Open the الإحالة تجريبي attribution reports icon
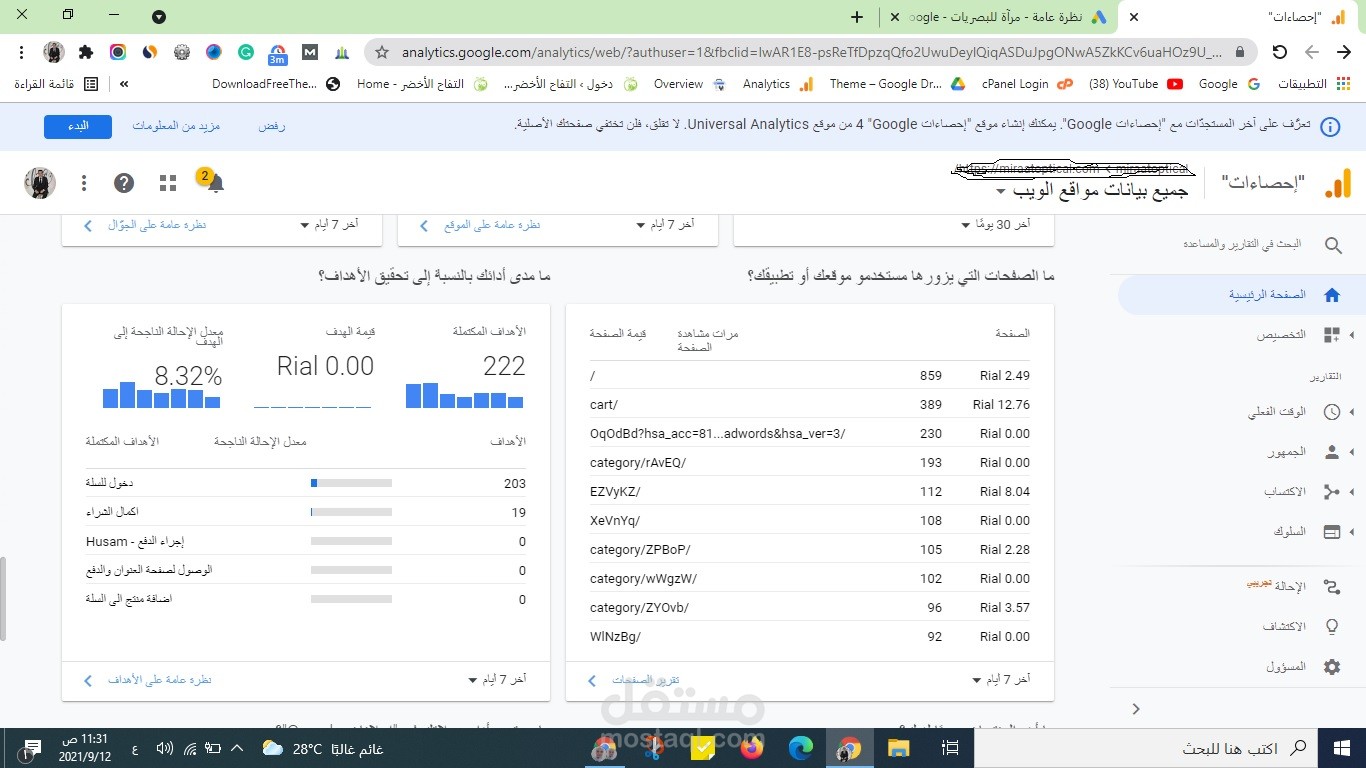The height and width of the screenshot is (768, 1366). pyautogui.click(x=1331, y=586)
